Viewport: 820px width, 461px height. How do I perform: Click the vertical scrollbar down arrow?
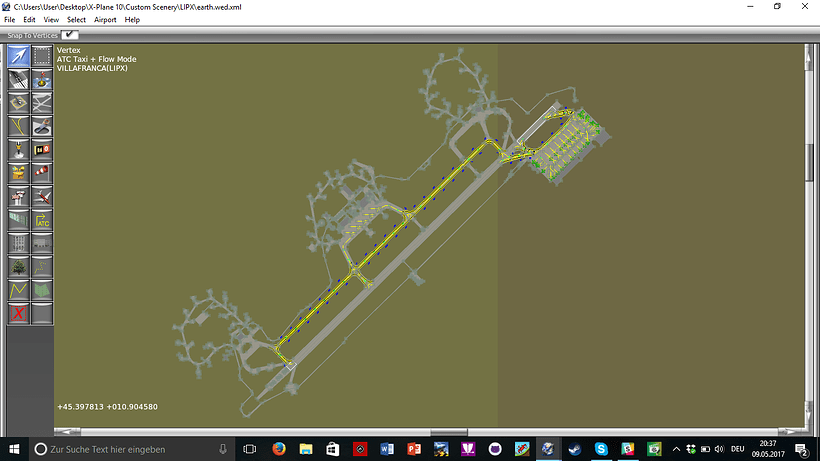pyautogui.click(x=810, y=416)
